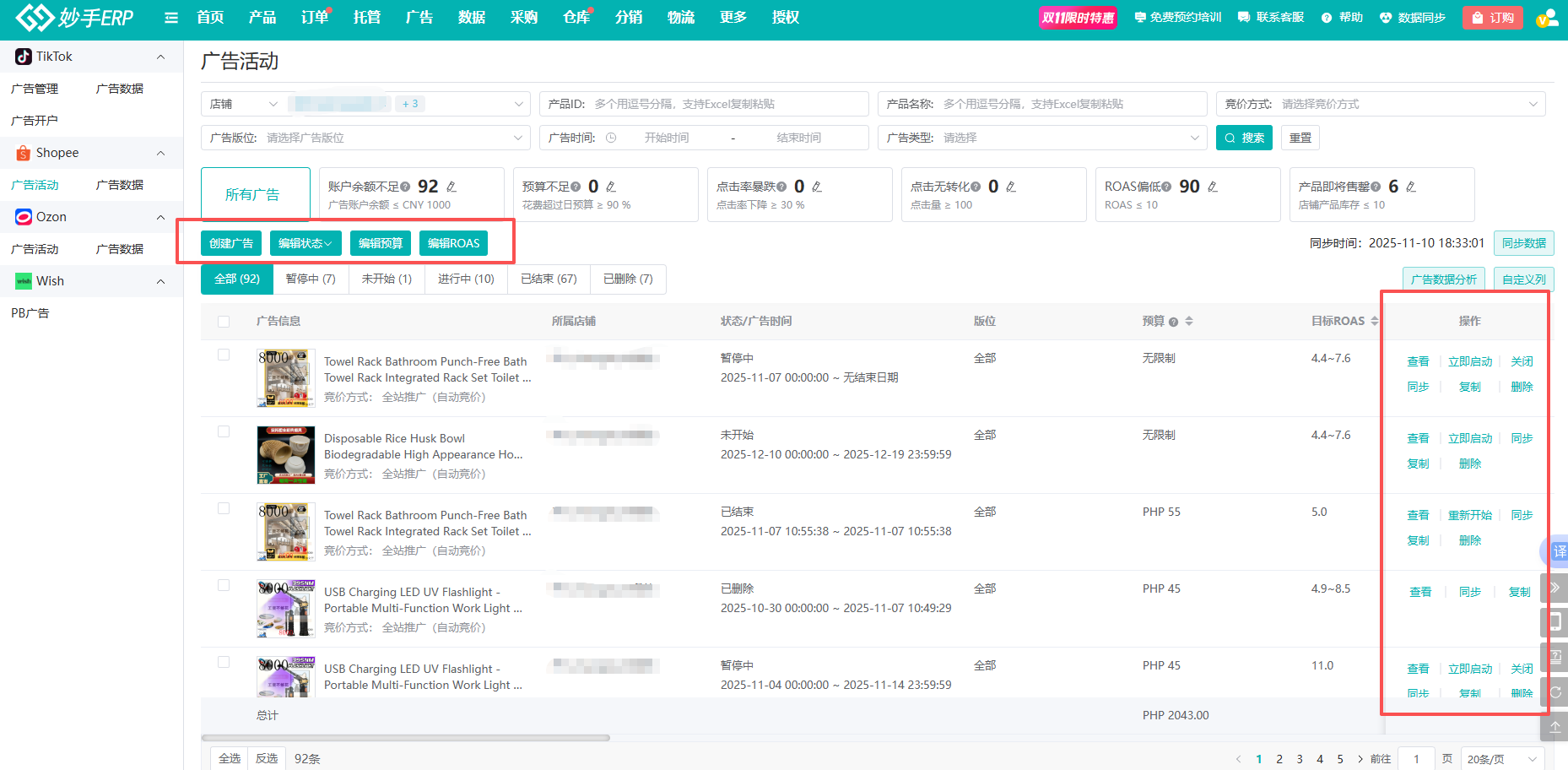Switch to the 已删除 (7) tab
Image resolution: width=1568 pixels, height=770 pixels.
pyautogui.click(x=628, y=279)
